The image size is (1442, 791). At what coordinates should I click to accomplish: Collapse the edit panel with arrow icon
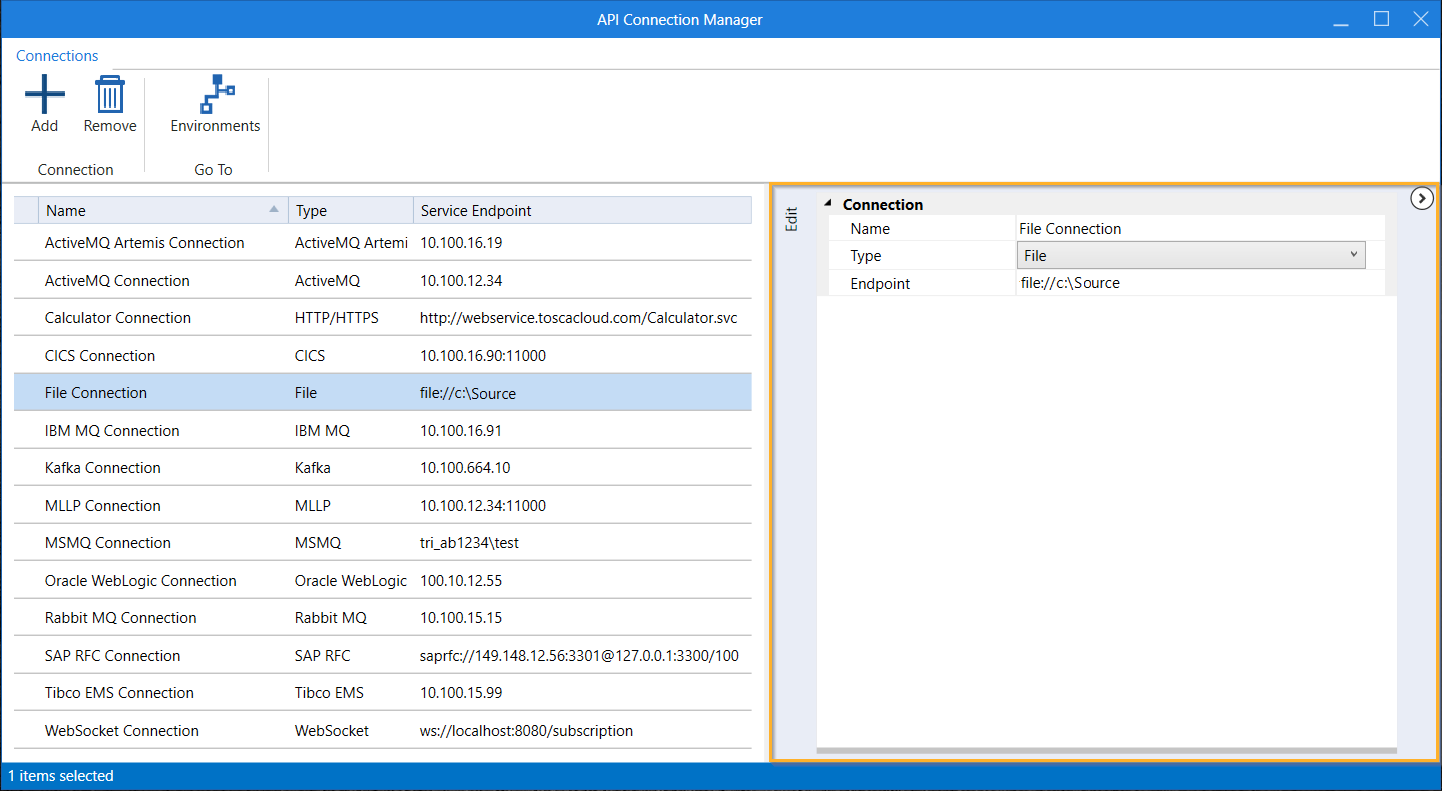coord(1421,199)
